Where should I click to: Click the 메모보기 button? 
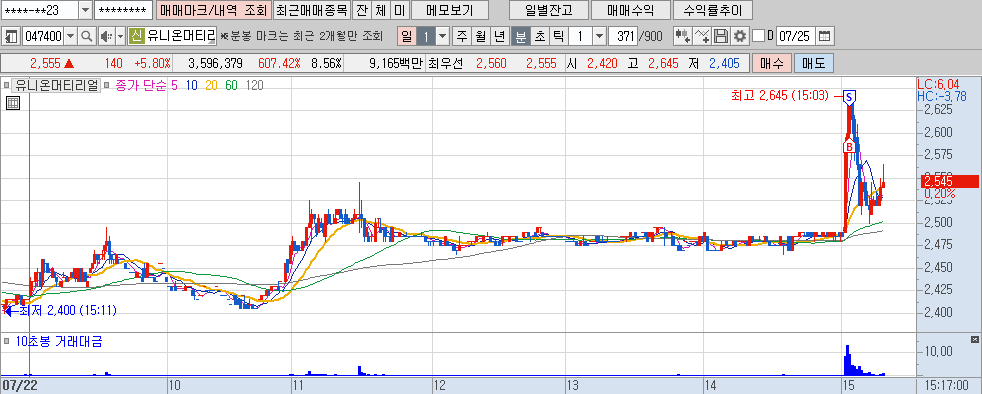[449, 11]
